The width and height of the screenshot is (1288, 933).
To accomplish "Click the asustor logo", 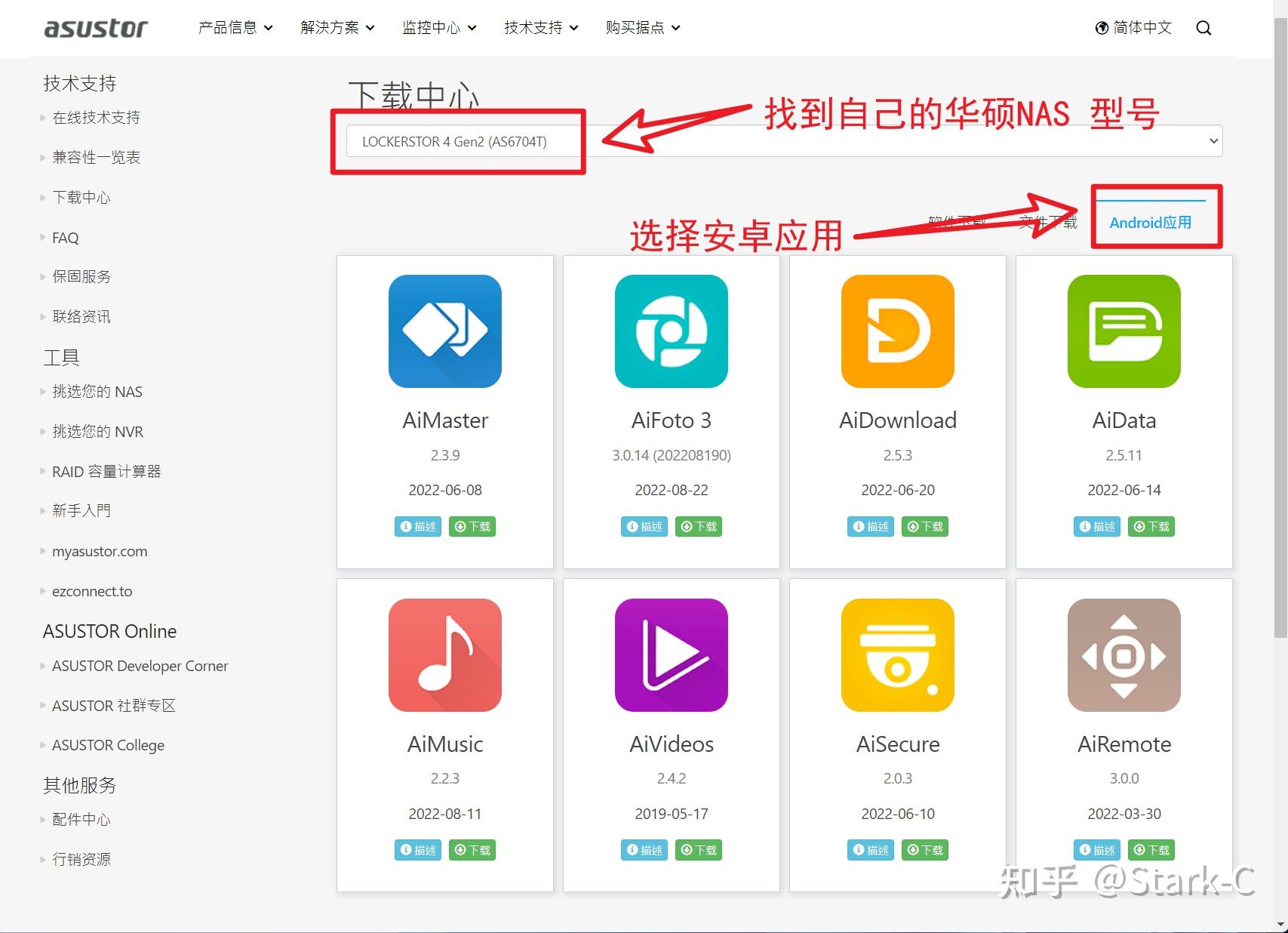I will [96, 28].
